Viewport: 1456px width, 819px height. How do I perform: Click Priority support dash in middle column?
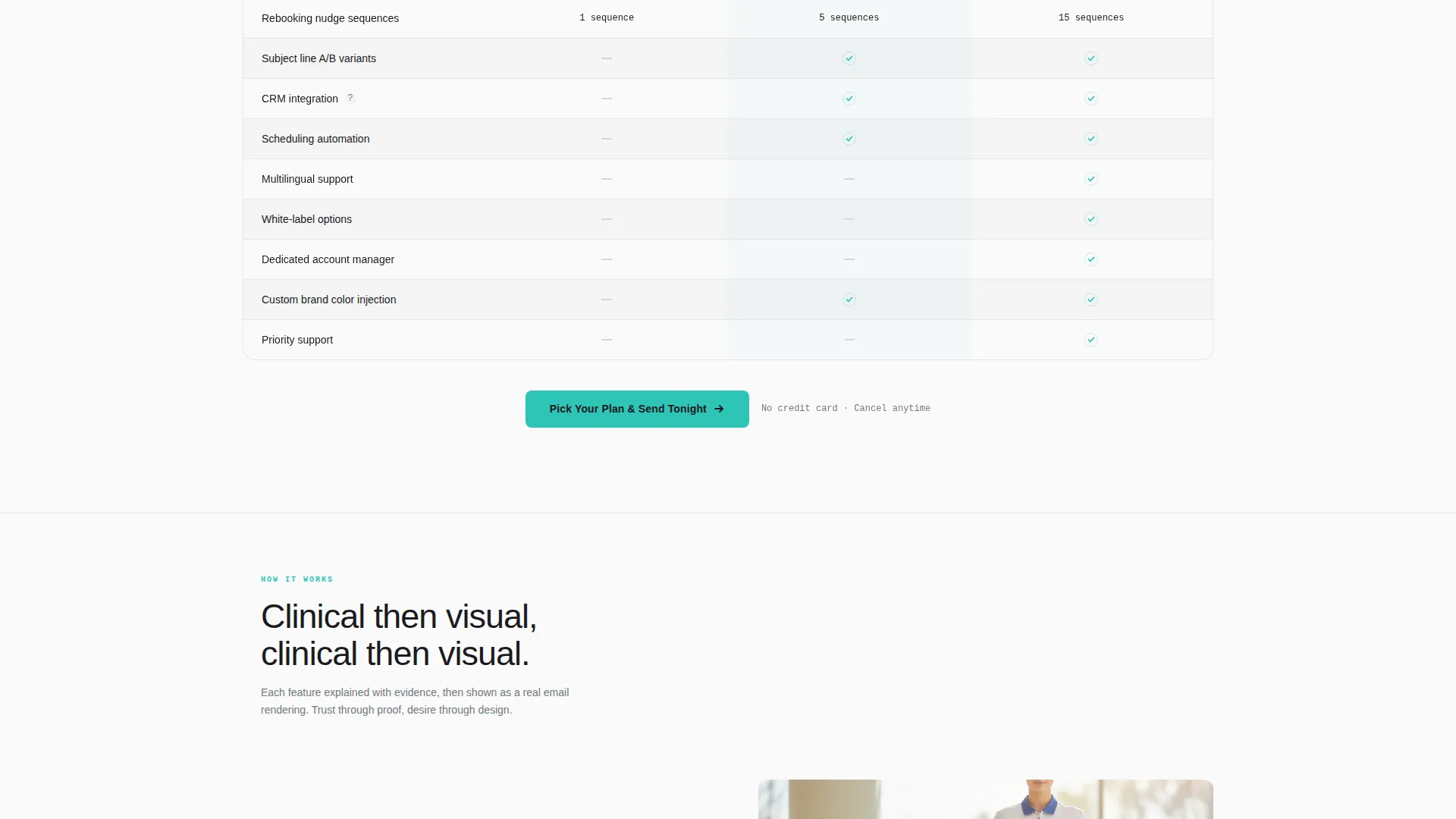(849, 340)
